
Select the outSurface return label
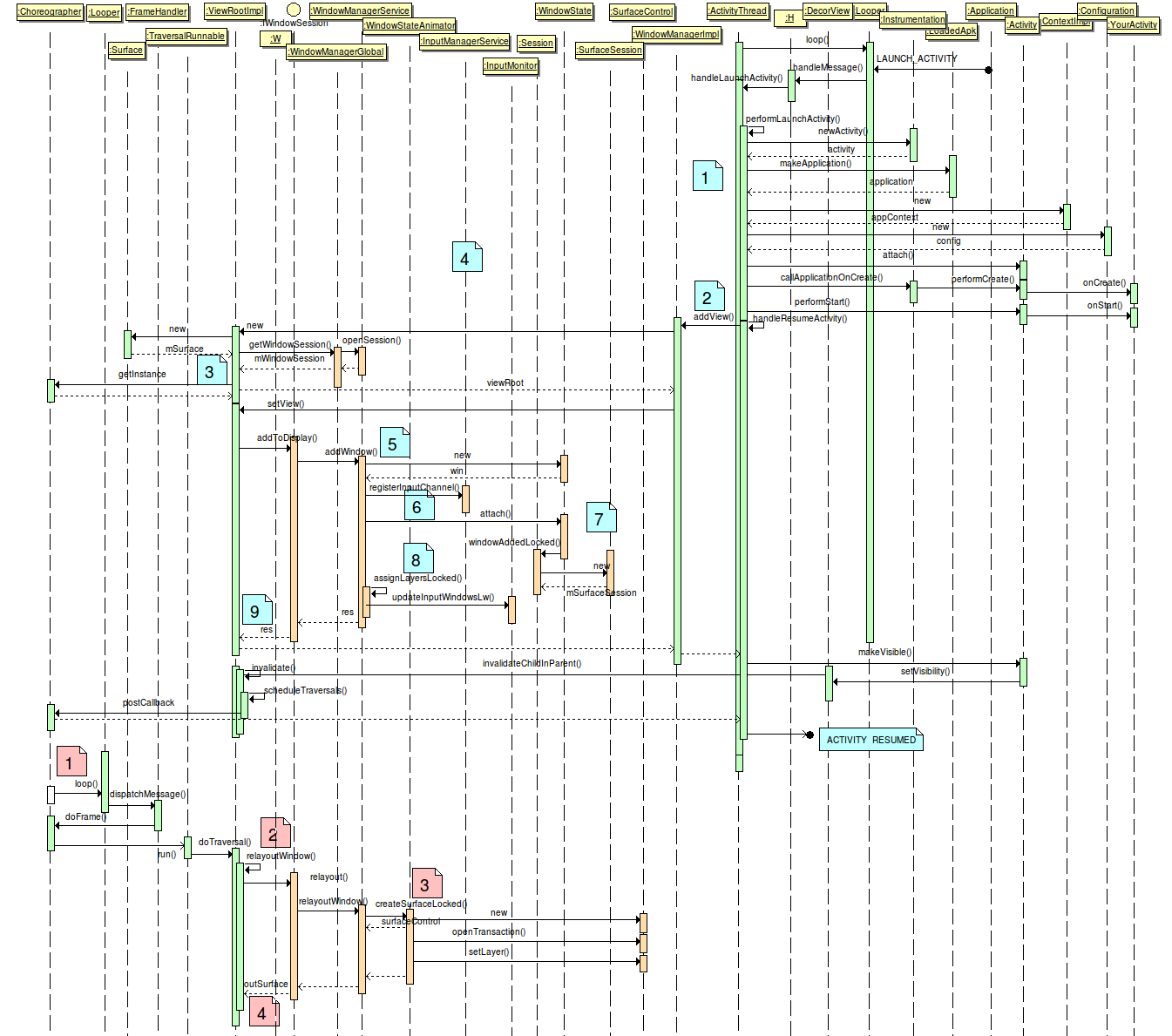coord(266,985)
